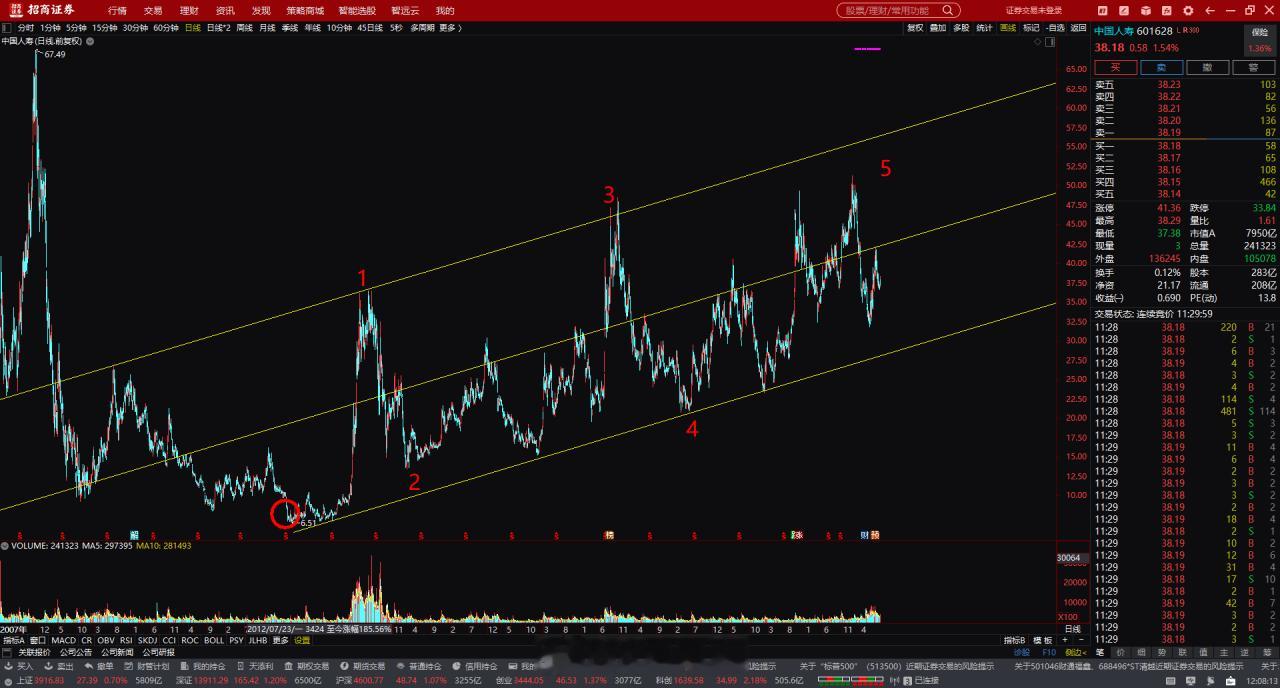Open 指标A selector
Screen dimensions: 1280x688
pyautogui.click(x=13, y=640)
